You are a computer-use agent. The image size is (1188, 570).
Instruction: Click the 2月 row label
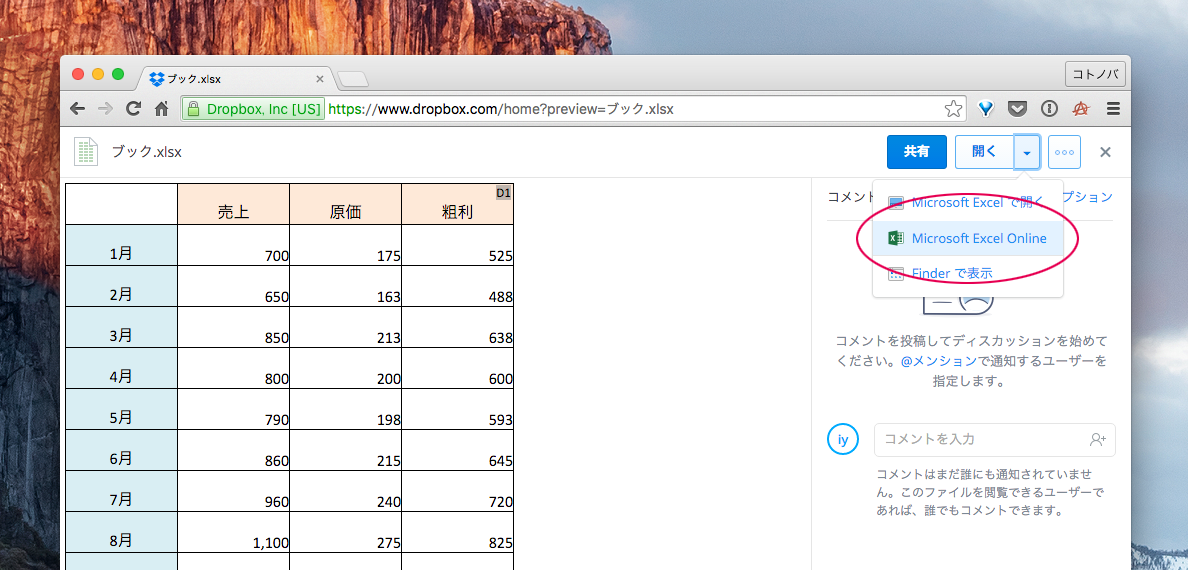[121, 286]
